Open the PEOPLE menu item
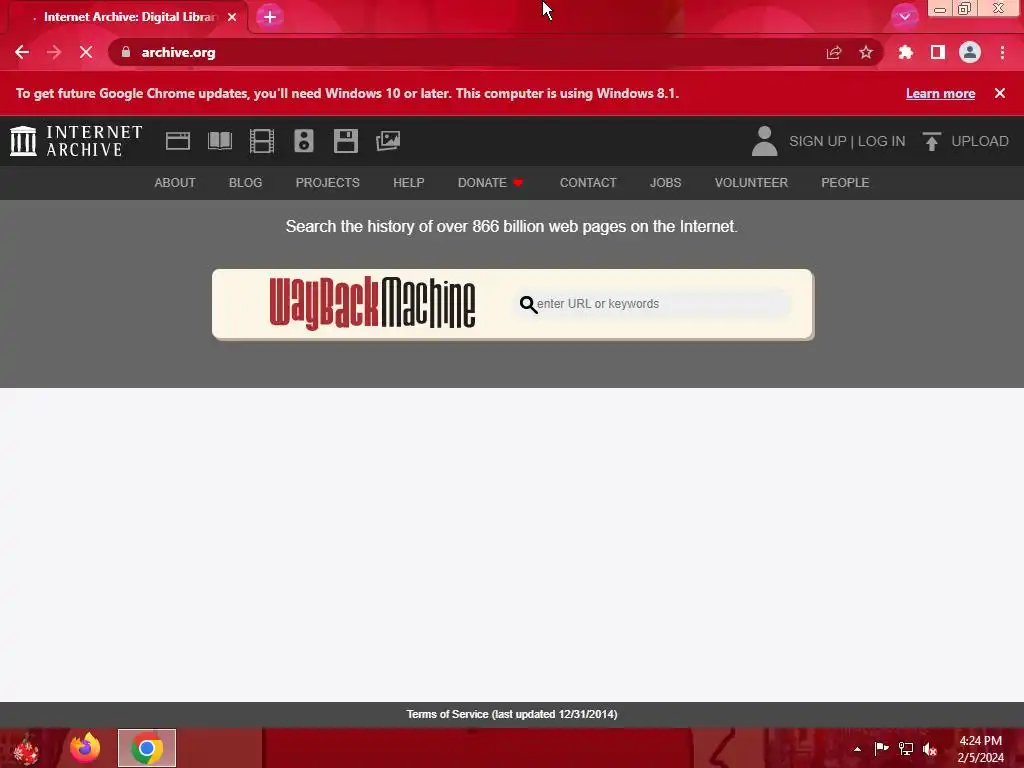The height and width of the screenshot is (768, 1024). [x=845, y=183]
